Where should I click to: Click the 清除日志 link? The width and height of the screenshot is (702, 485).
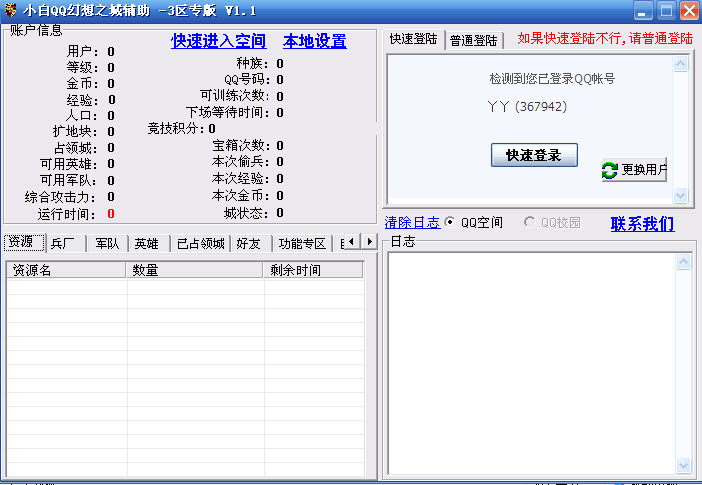pyautogui.click(x=412, y=223)
